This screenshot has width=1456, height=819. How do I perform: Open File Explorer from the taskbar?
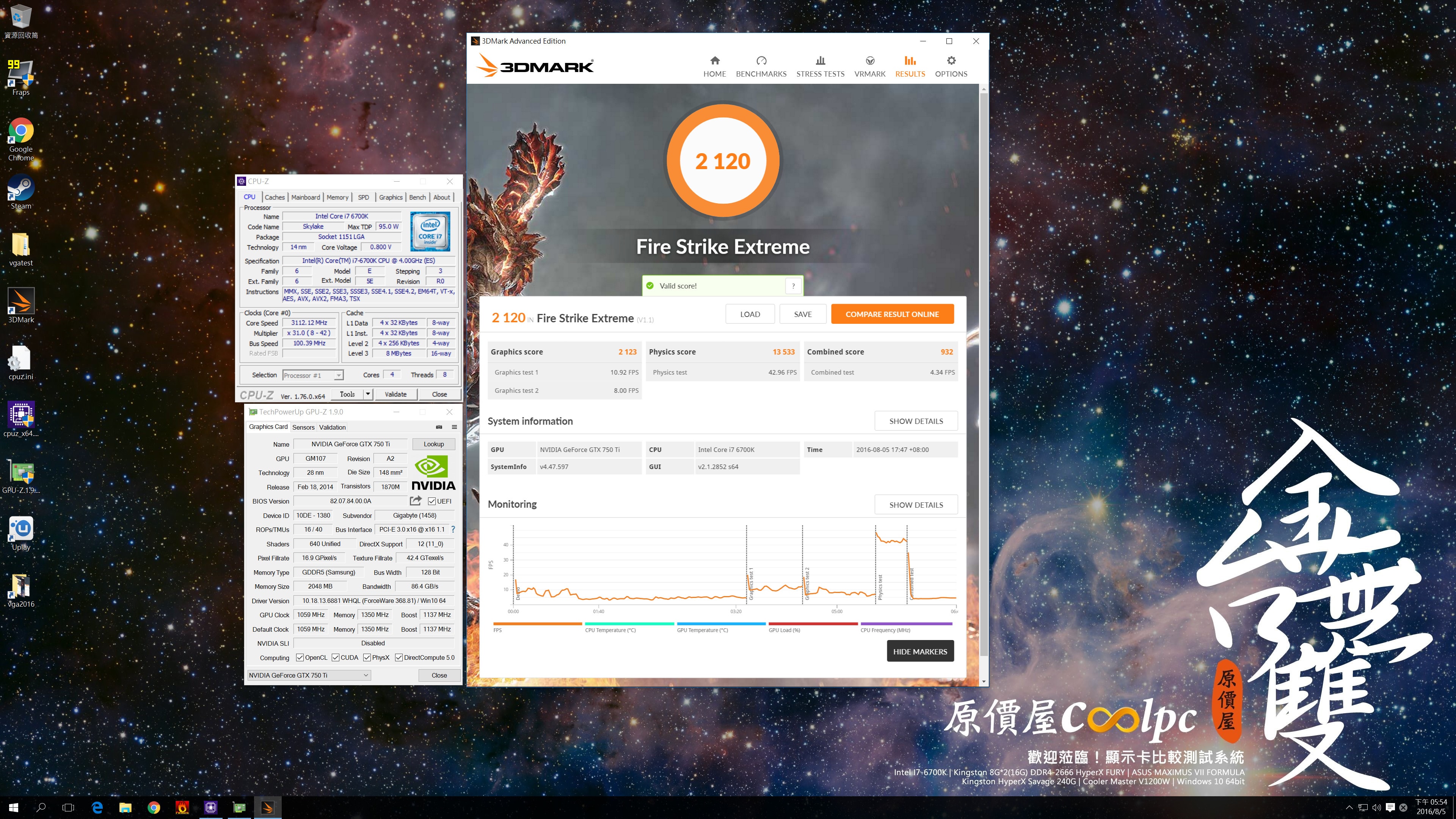coord(126,808)
